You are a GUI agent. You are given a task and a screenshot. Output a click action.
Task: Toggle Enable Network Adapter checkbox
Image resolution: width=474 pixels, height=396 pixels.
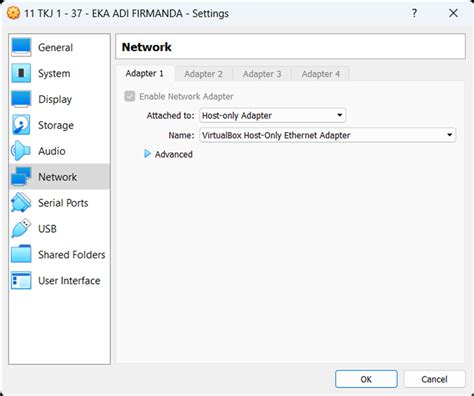coord(130,96)
